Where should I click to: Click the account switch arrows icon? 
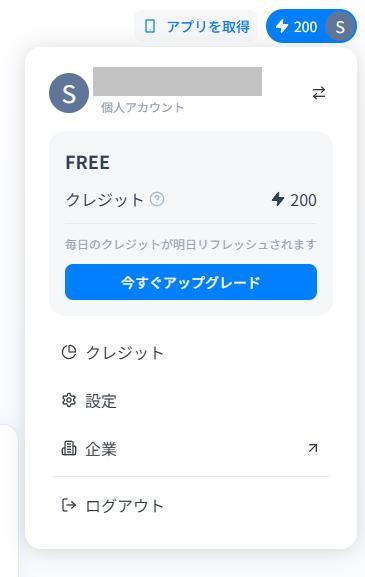[x=319, y=93]
